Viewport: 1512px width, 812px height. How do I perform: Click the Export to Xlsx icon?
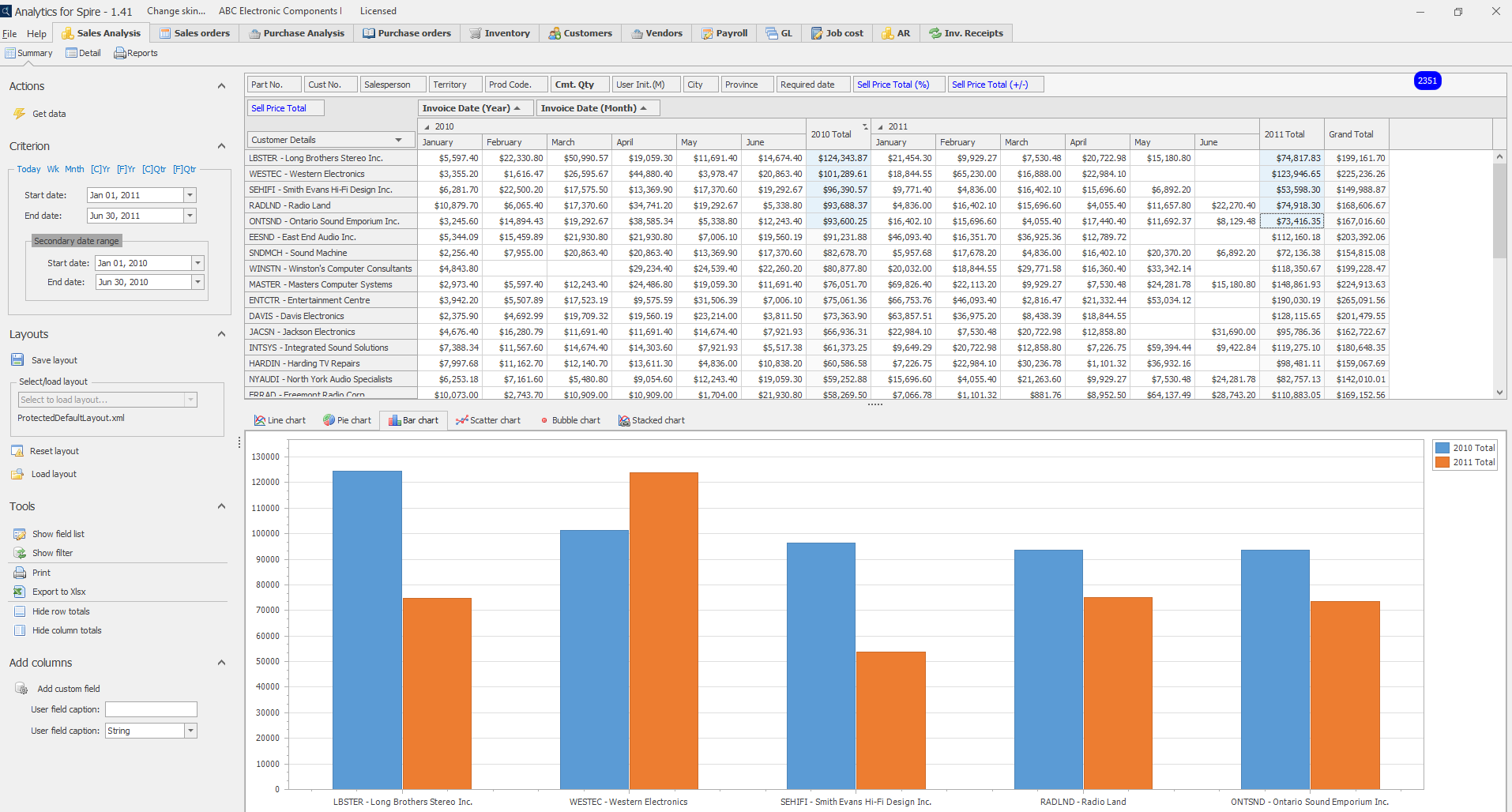click(20, 592)
